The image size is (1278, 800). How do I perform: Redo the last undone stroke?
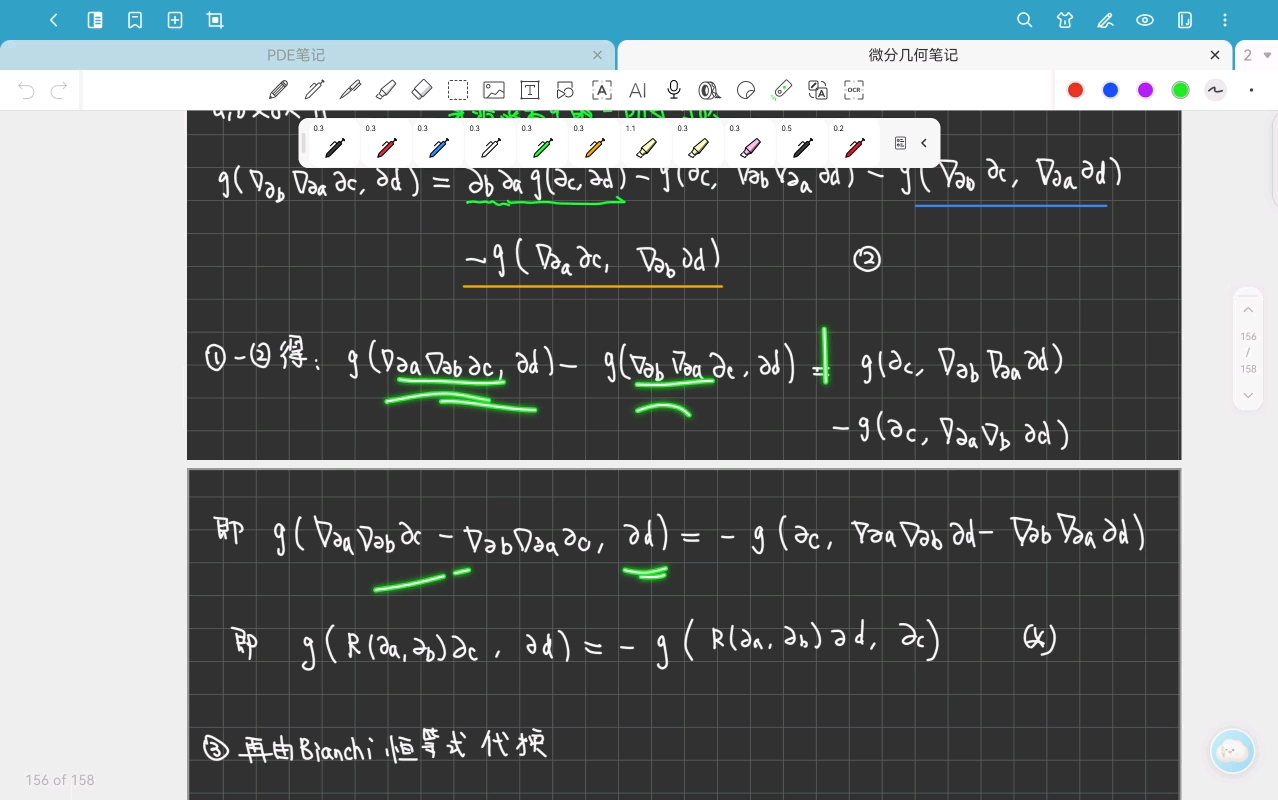click(59, 91)
